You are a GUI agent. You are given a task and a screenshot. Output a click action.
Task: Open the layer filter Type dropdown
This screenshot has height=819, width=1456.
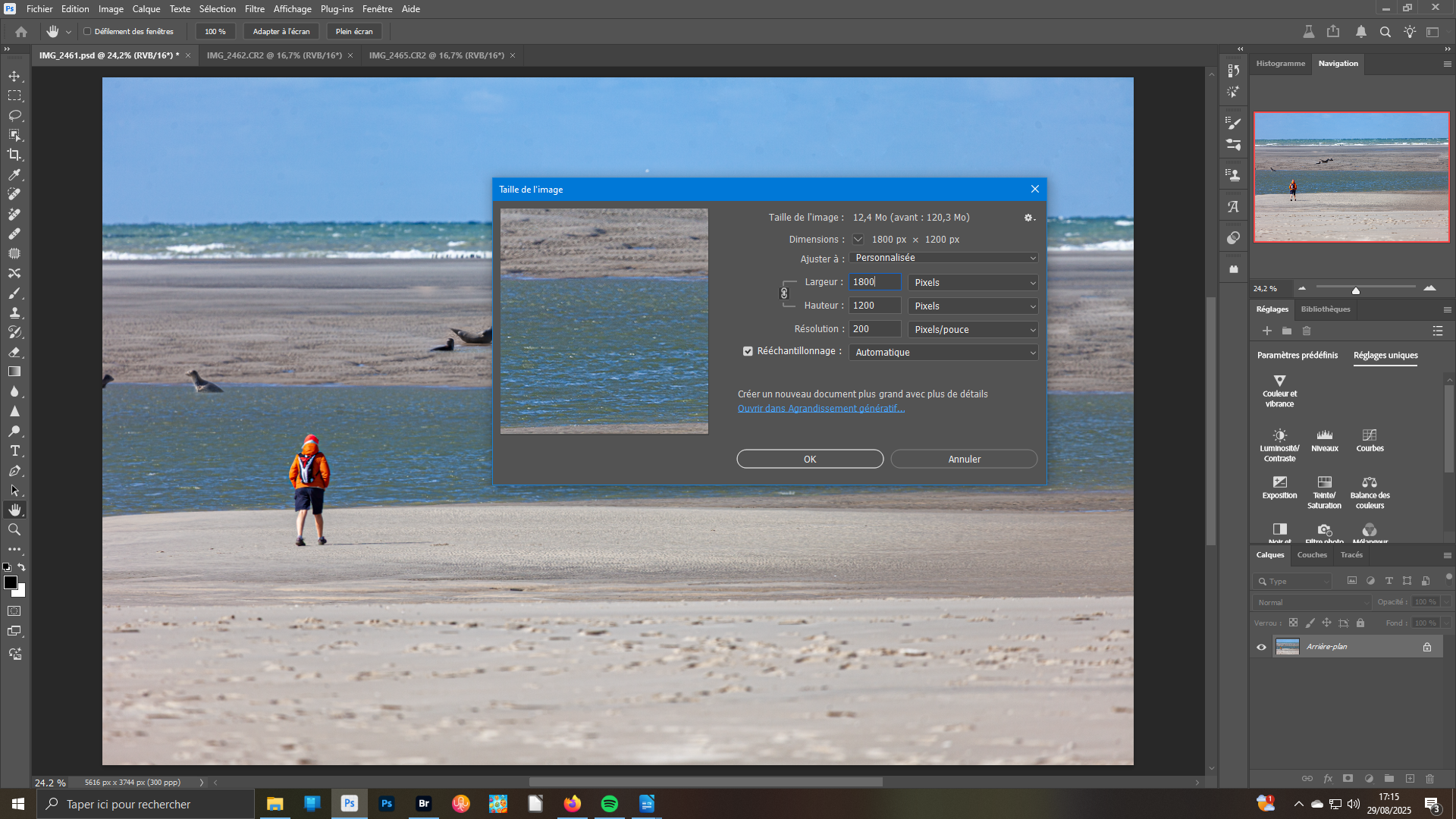click(x=1293, y=582)
